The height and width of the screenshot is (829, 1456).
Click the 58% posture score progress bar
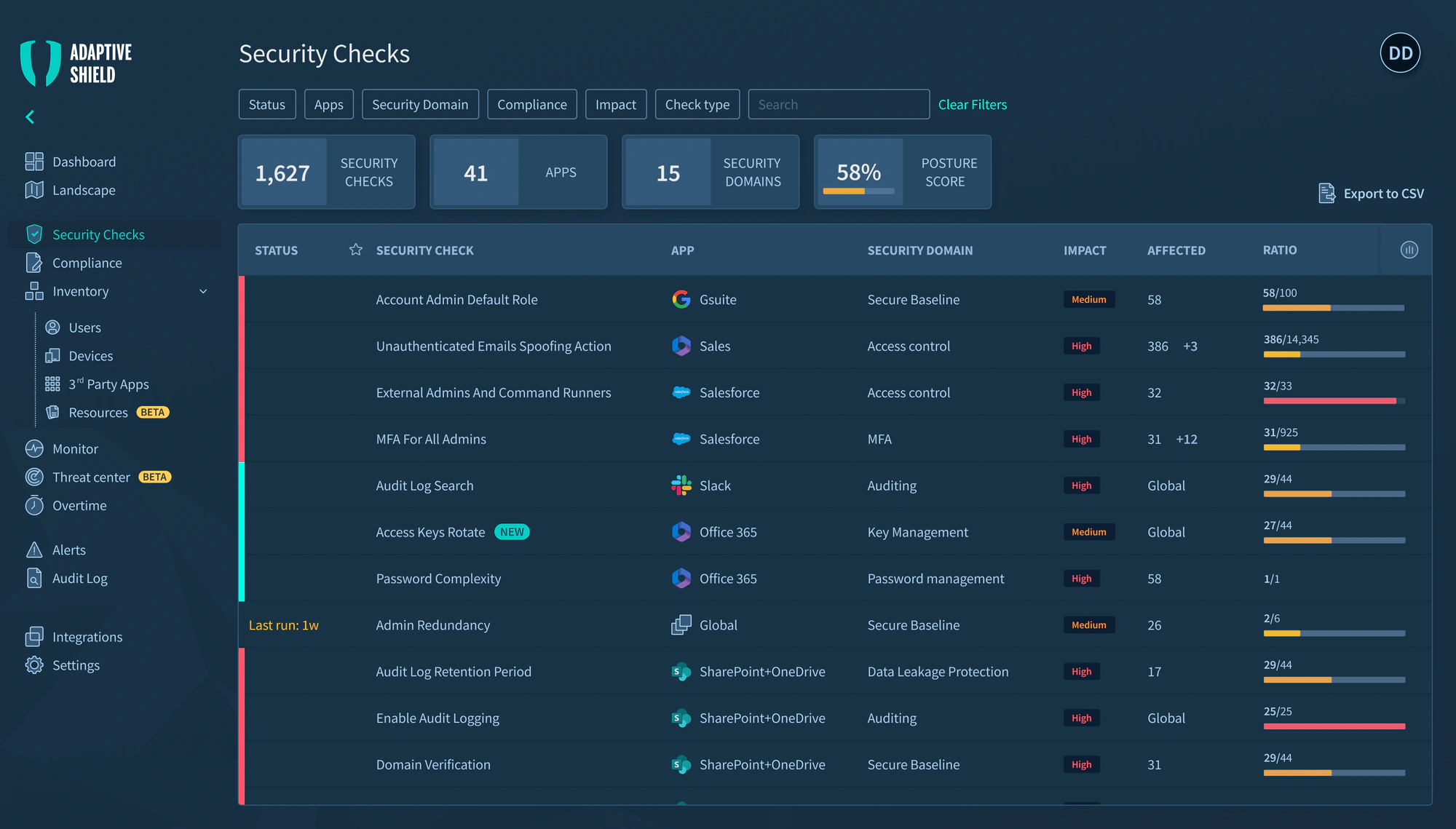pos(859,191)
